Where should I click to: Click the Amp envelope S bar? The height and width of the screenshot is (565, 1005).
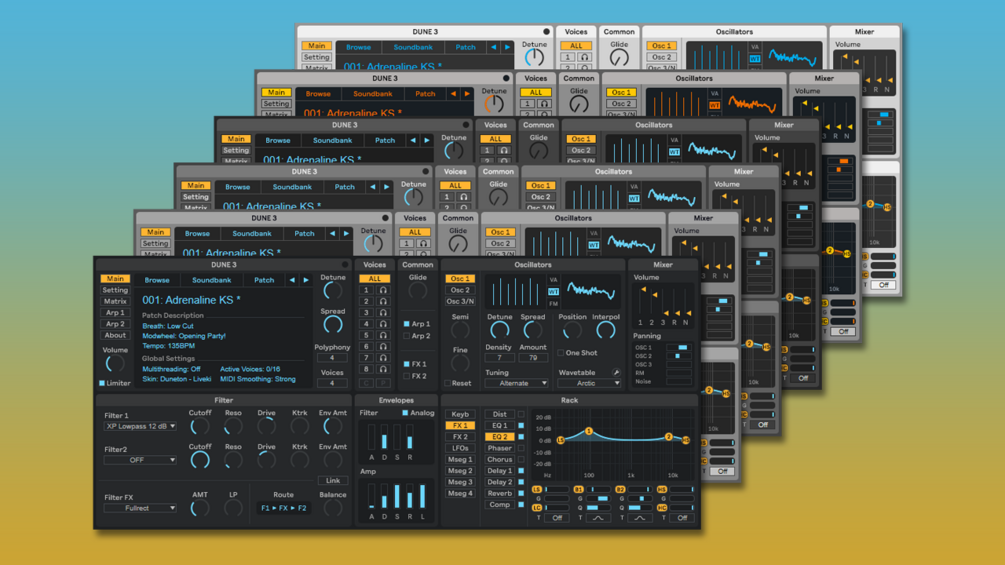tap(397, 496)
